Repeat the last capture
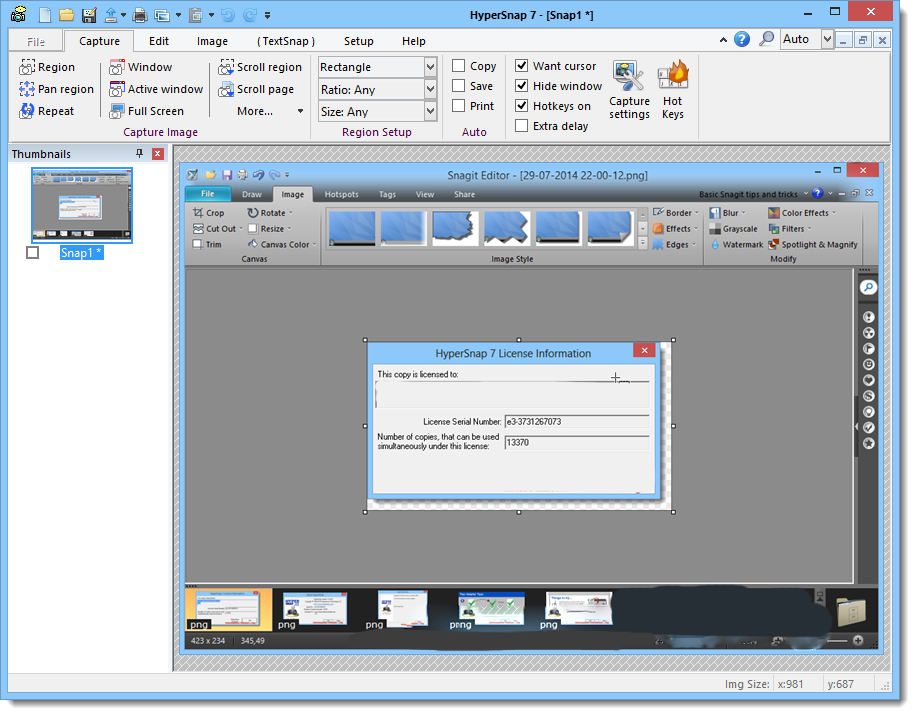Screen dimensions: 915x715 47,111
